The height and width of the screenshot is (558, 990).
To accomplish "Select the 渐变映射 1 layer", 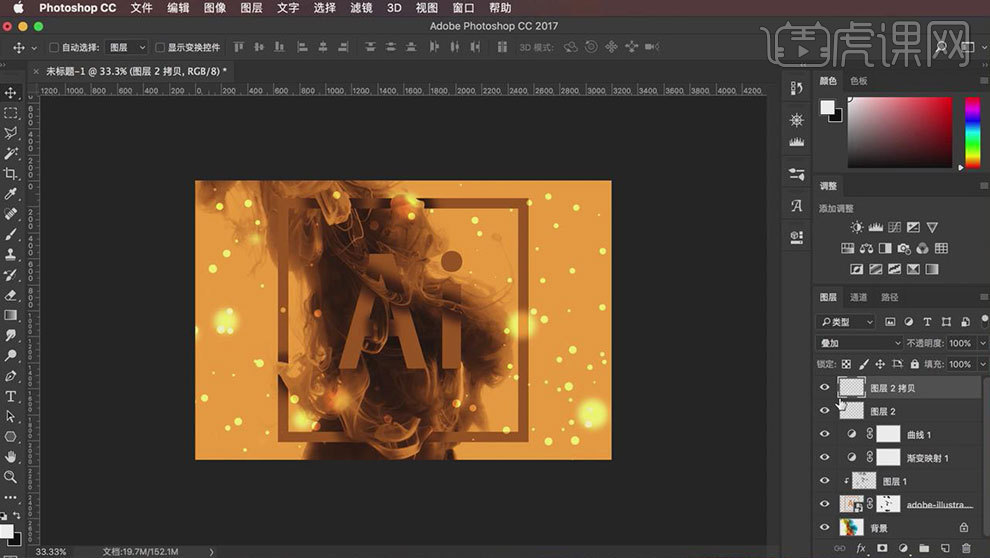I will pos(926,458).
